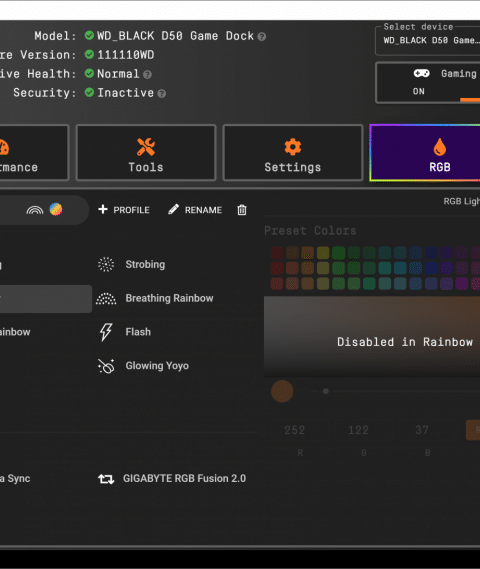Open the Select device dropdown

click(x=428, y=40)
